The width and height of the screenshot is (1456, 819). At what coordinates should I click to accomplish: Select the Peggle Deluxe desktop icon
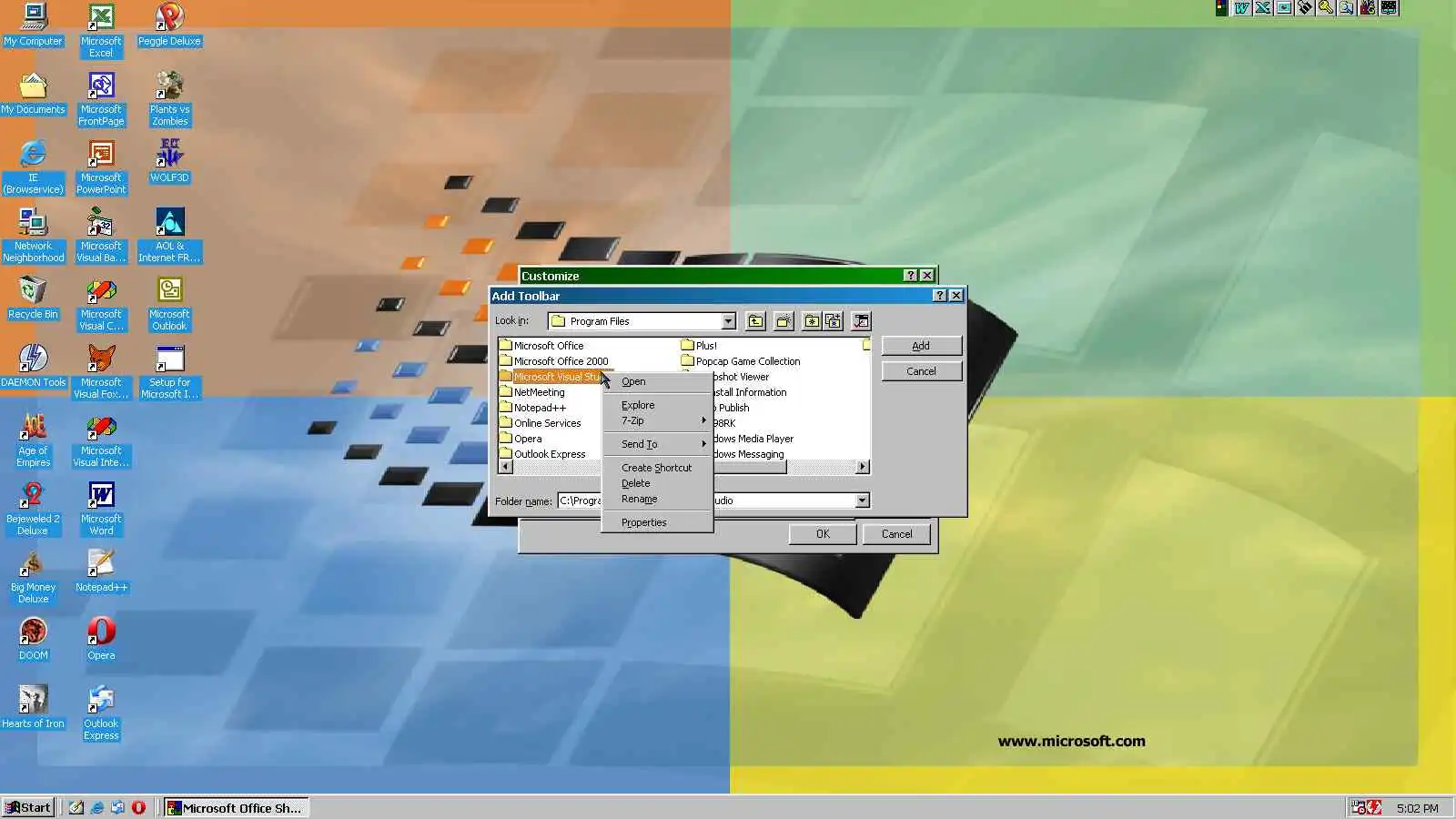click(x=169, y=25)
